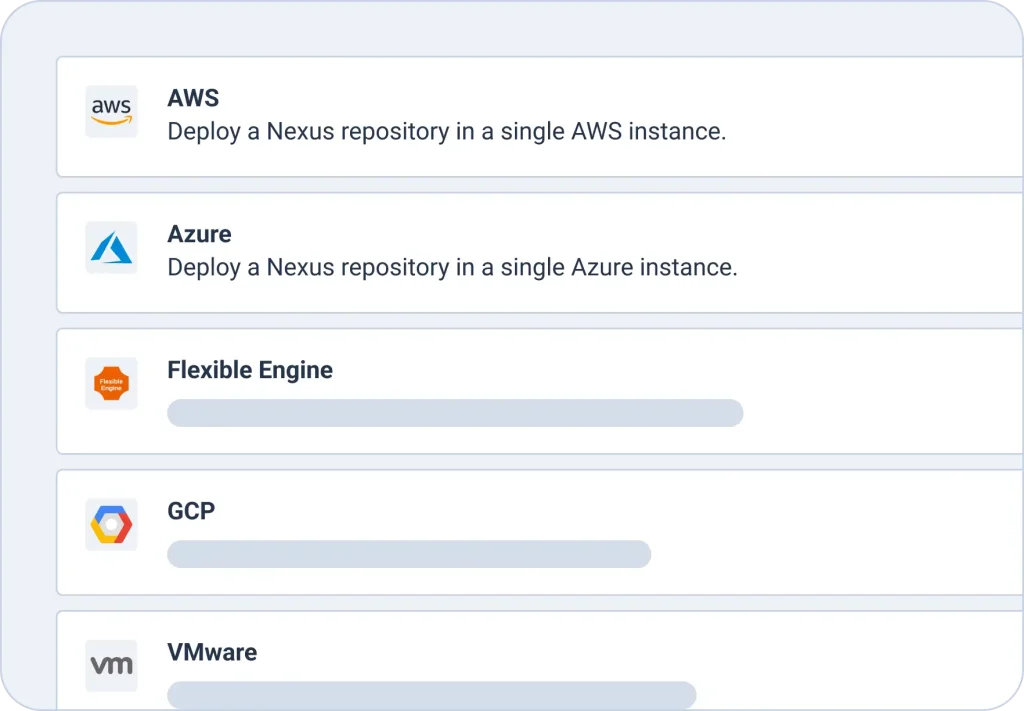The width and height of the screenshot is (1024, 711).
Task: Click the GCP hexagon logo icon
Action: tap(111, 524)
